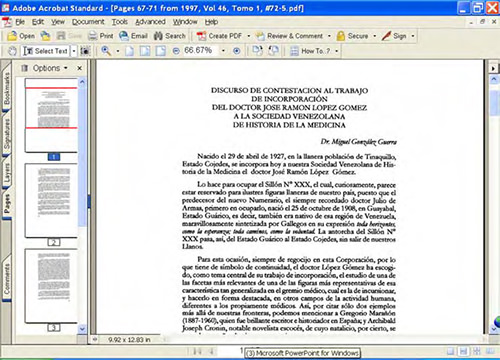Switch to continuous facing layout
Image resolution: width=500 pixels, height=360 pixels.
tap(476, 351)
